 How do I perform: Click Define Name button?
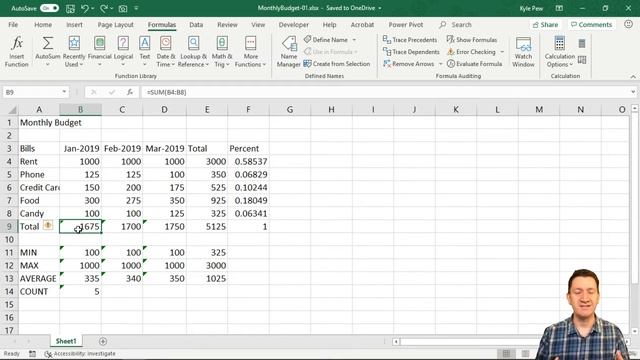point(326,40)
